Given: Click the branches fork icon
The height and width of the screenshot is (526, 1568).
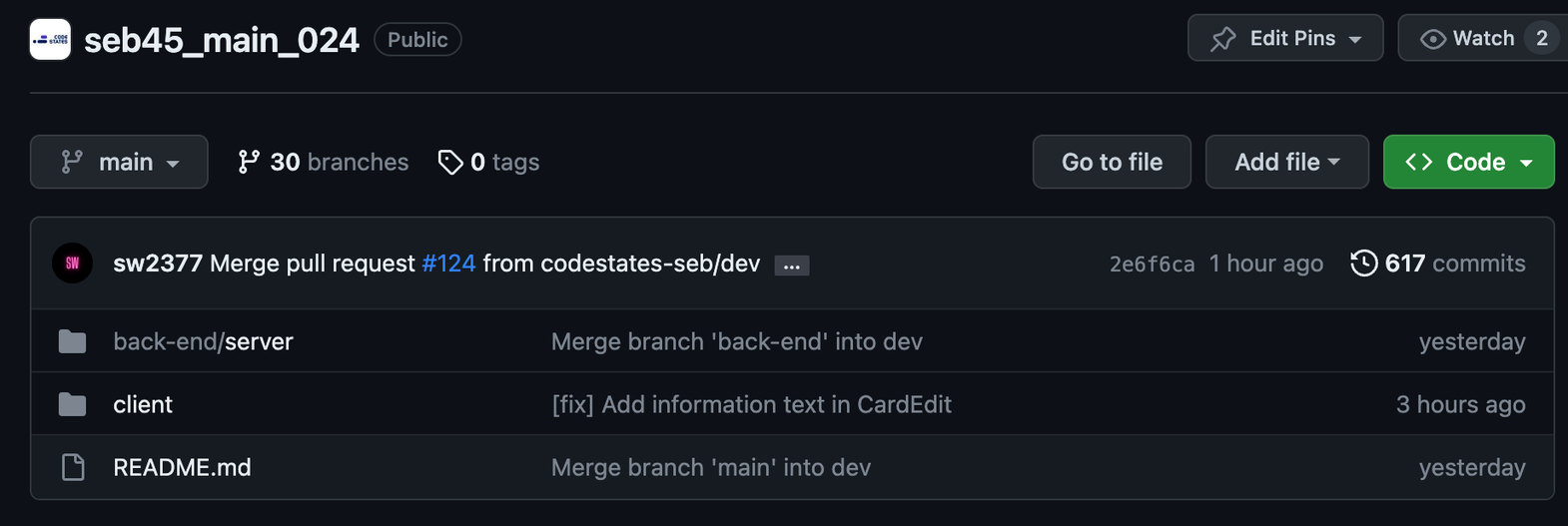Looking at the screenshot, I should click(x=249, y=162).
